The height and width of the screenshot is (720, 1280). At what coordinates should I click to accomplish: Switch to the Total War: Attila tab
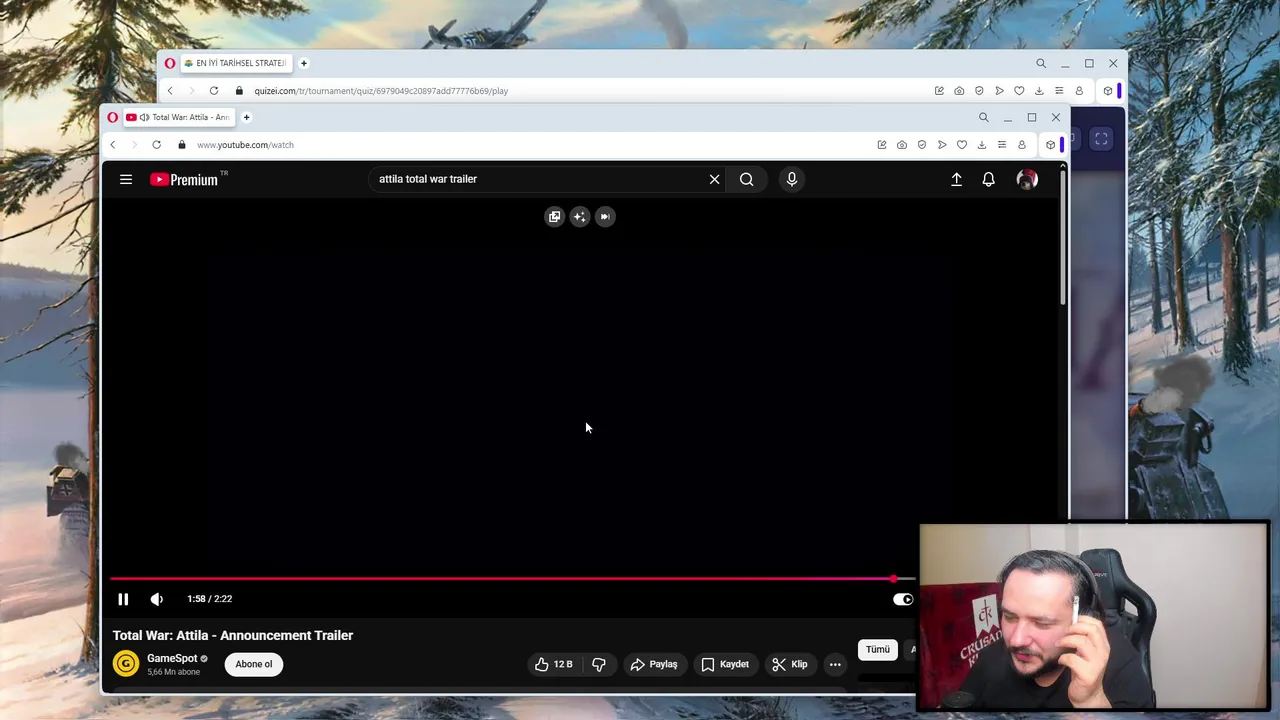(x=180, y=117)
